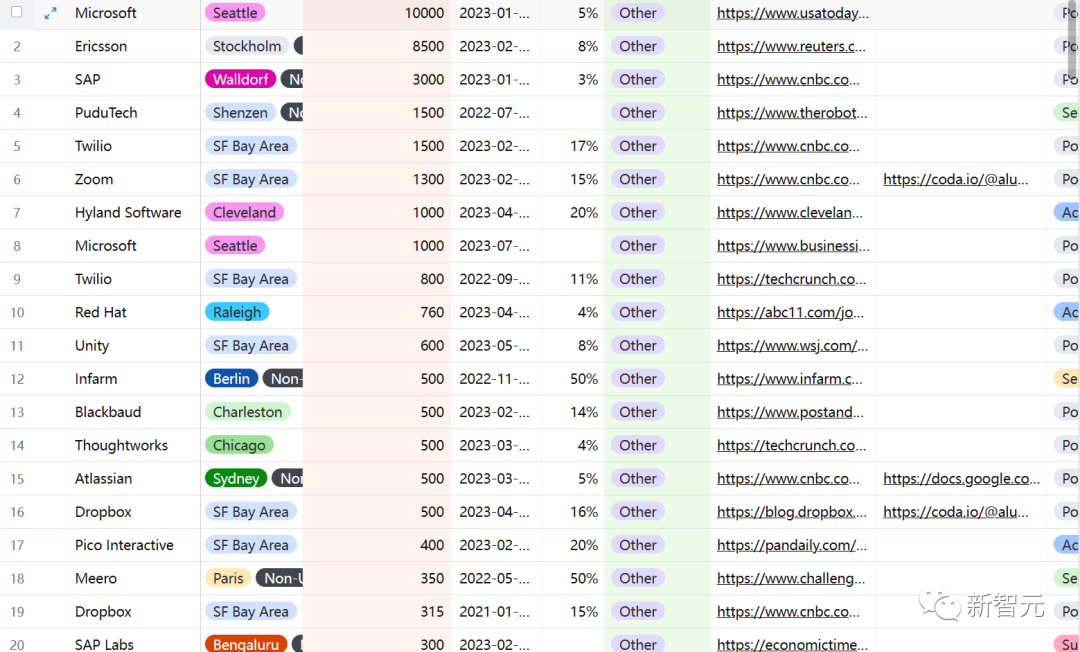Select the 1300 count in Zoom row
The width and height of the screenshot is (1080, 652).
tap(377, 180)
